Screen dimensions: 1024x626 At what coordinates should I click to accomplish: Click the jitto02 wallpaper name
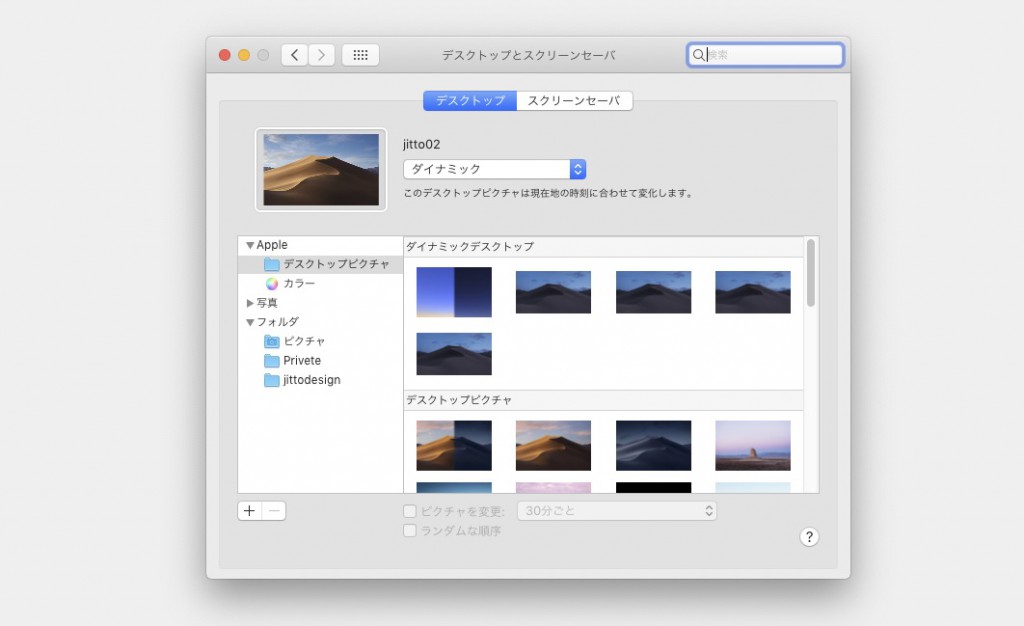pyautogui.click(x=421, y=144)
